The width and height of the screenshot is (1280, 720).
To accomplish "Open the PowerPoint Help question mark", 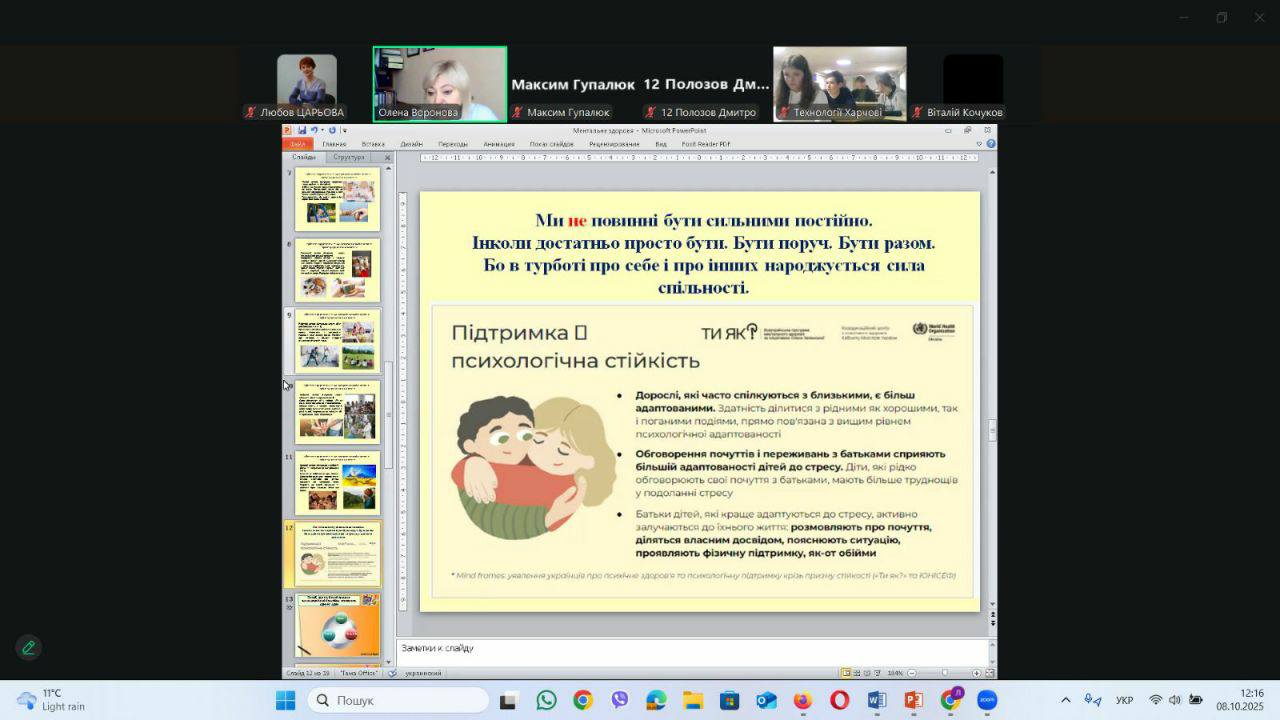I will (x=990, y=144).
